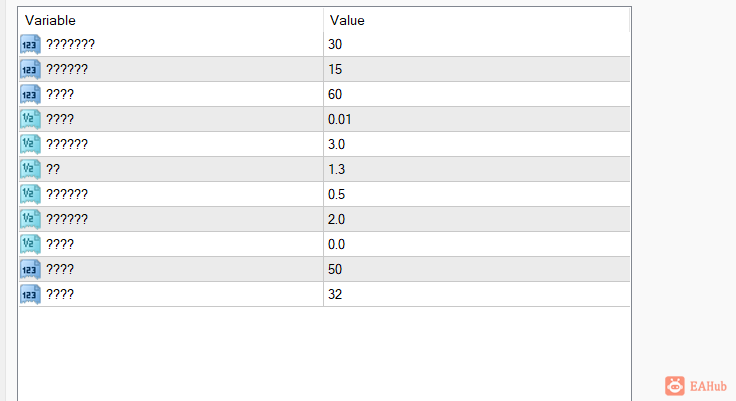Click the integer icon beside value 30
This screenshot has width=736, height=401.
29,44
